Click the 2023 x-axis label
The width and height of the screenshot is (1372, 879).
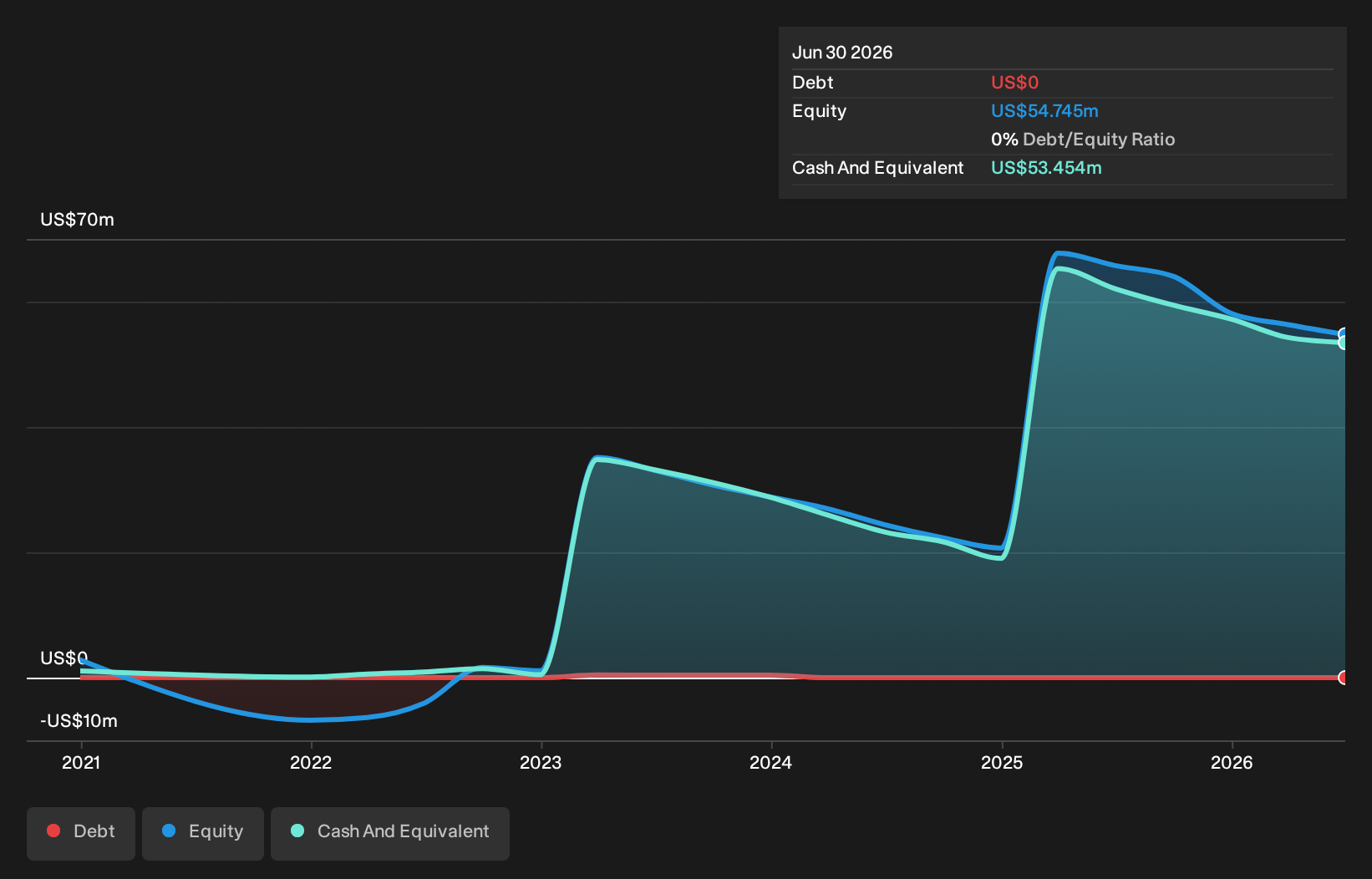point(541,762)
